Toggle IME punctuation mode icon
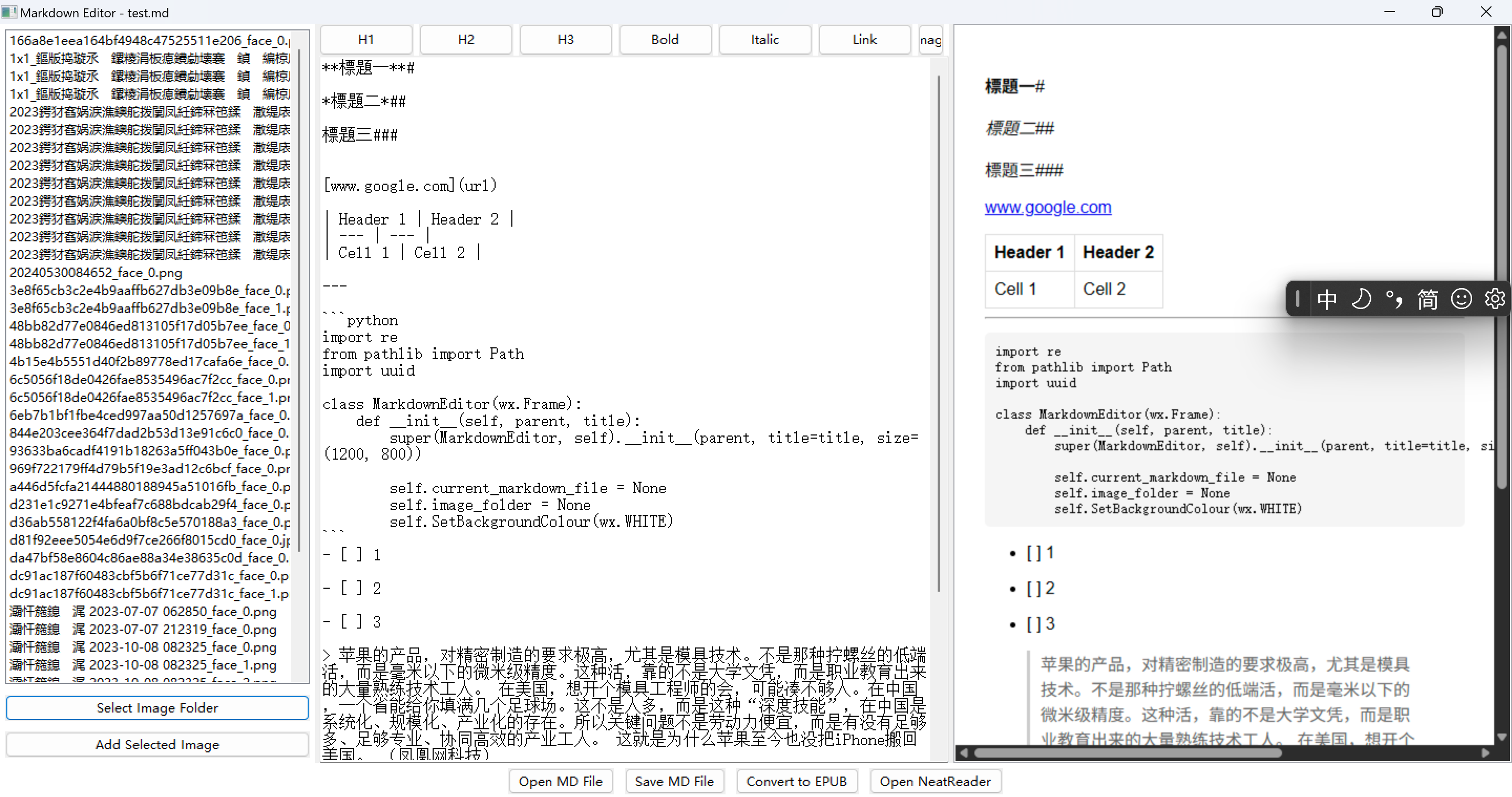 click(1394, 299)
